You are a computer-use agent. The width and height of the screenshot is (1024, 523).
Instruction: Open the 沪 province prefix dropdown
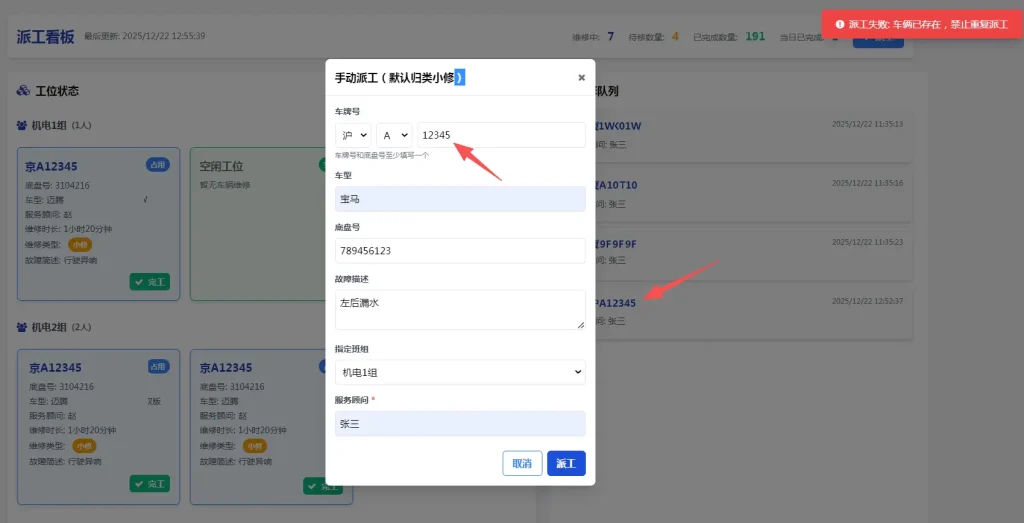pyautogui.click(x=353, y=135)
